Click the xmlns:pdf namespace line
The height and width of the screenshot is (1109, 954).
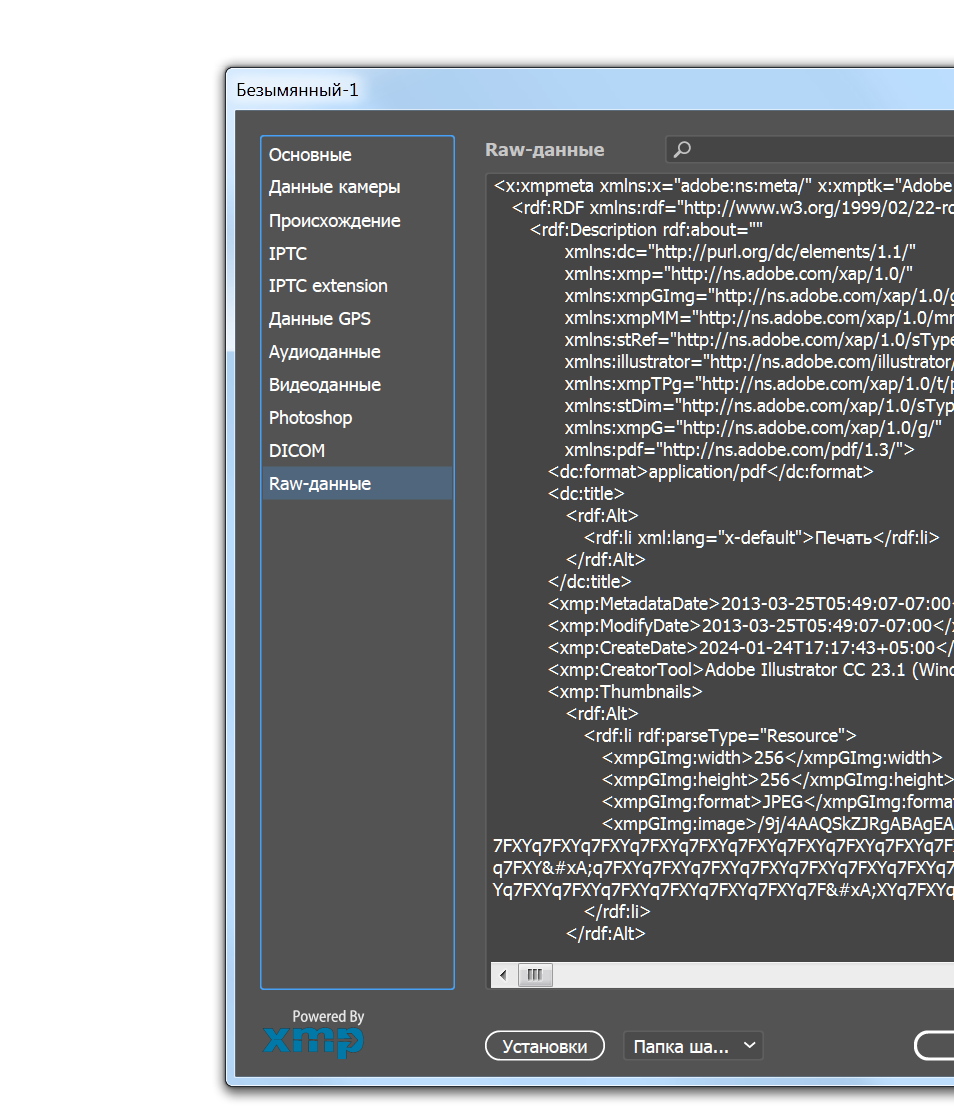coord(739,450)
